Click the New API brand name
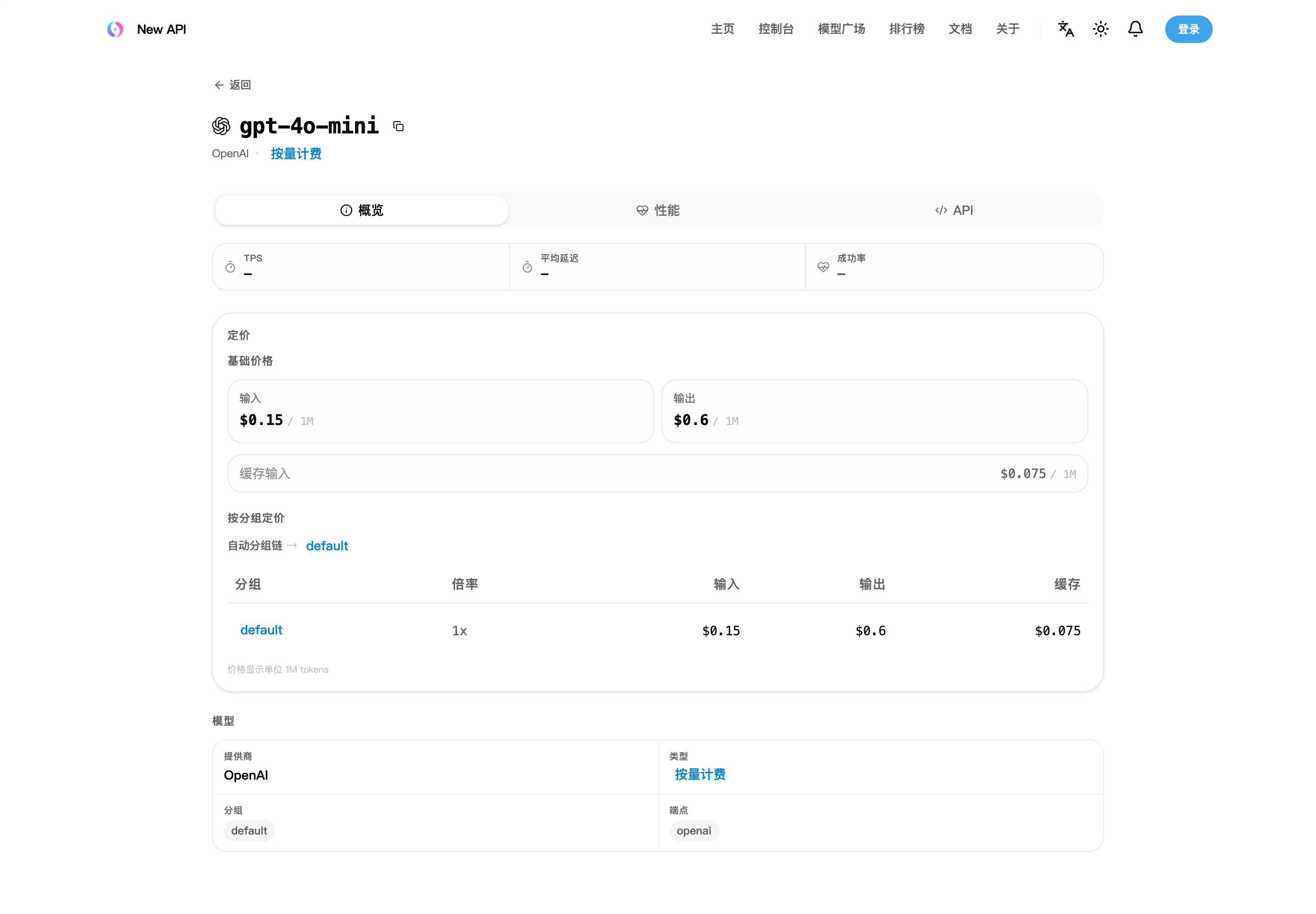 coord(161,29)
